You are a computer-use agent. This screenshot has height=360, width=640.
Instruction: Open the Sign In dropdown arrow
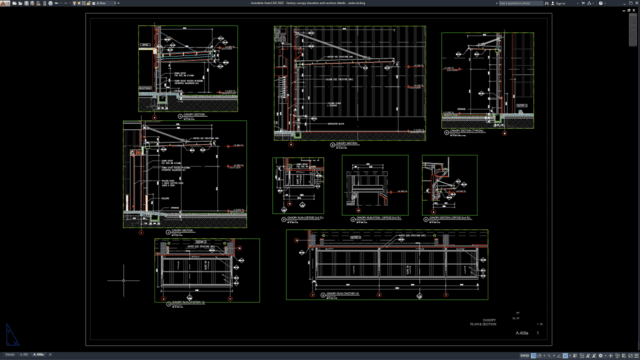click(578, 3)
